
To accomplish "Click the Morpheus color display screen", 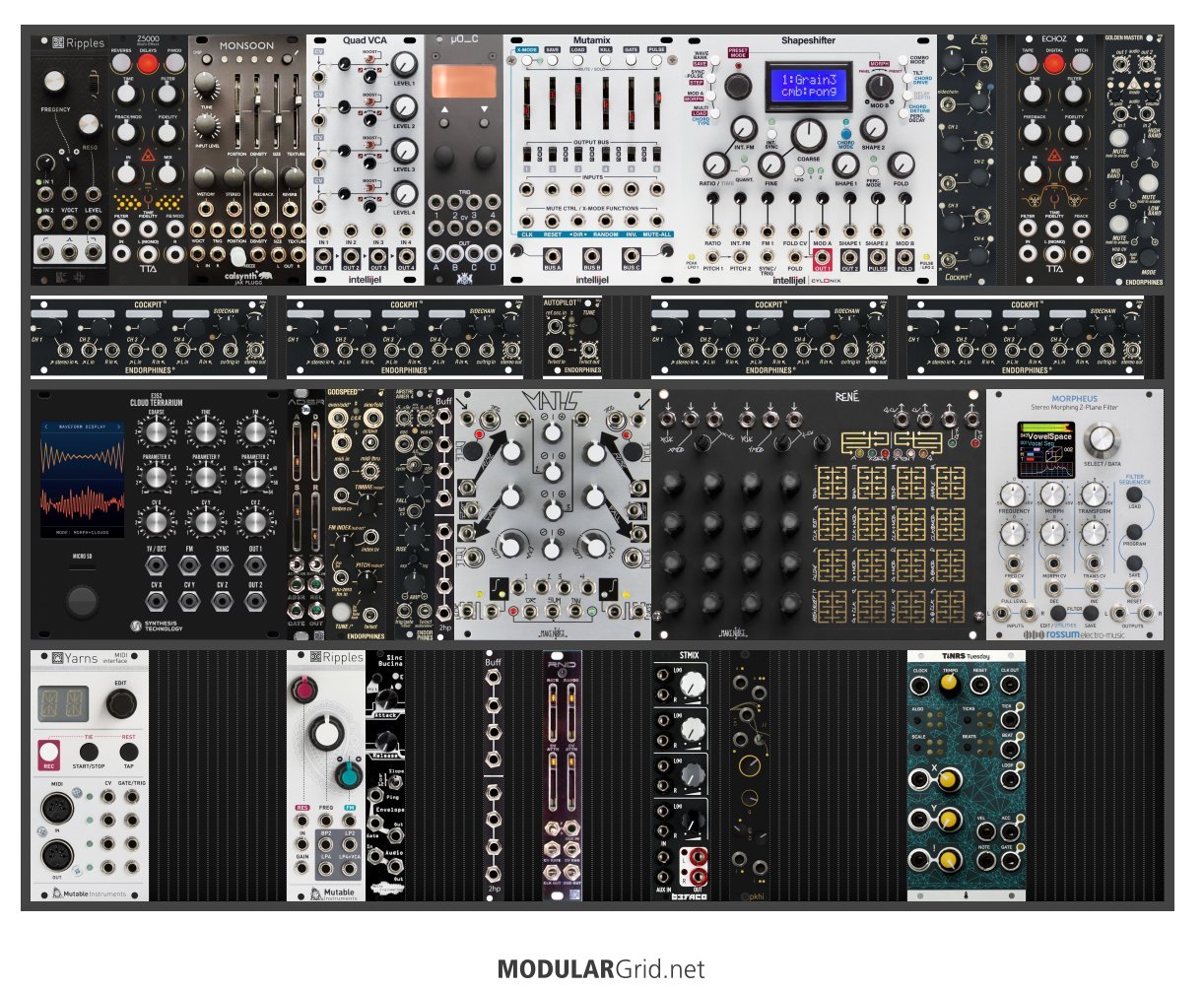I will [x=1045, y=449].
